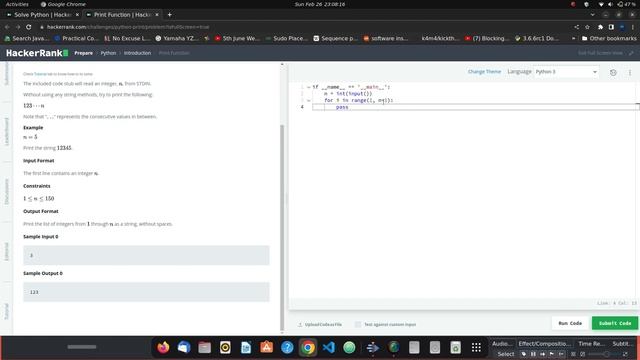Select the Print Function browser tab
This screenshot has height=360, width=640.
pyautogui.click(x=122, y=15)
